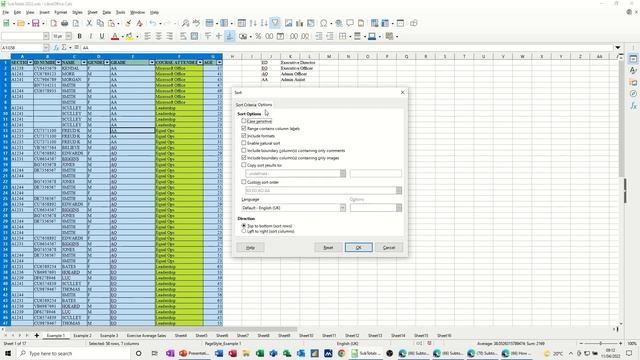Check Copy sort results to option
Viewport: 640px width, 360px height.
[244, 165]
